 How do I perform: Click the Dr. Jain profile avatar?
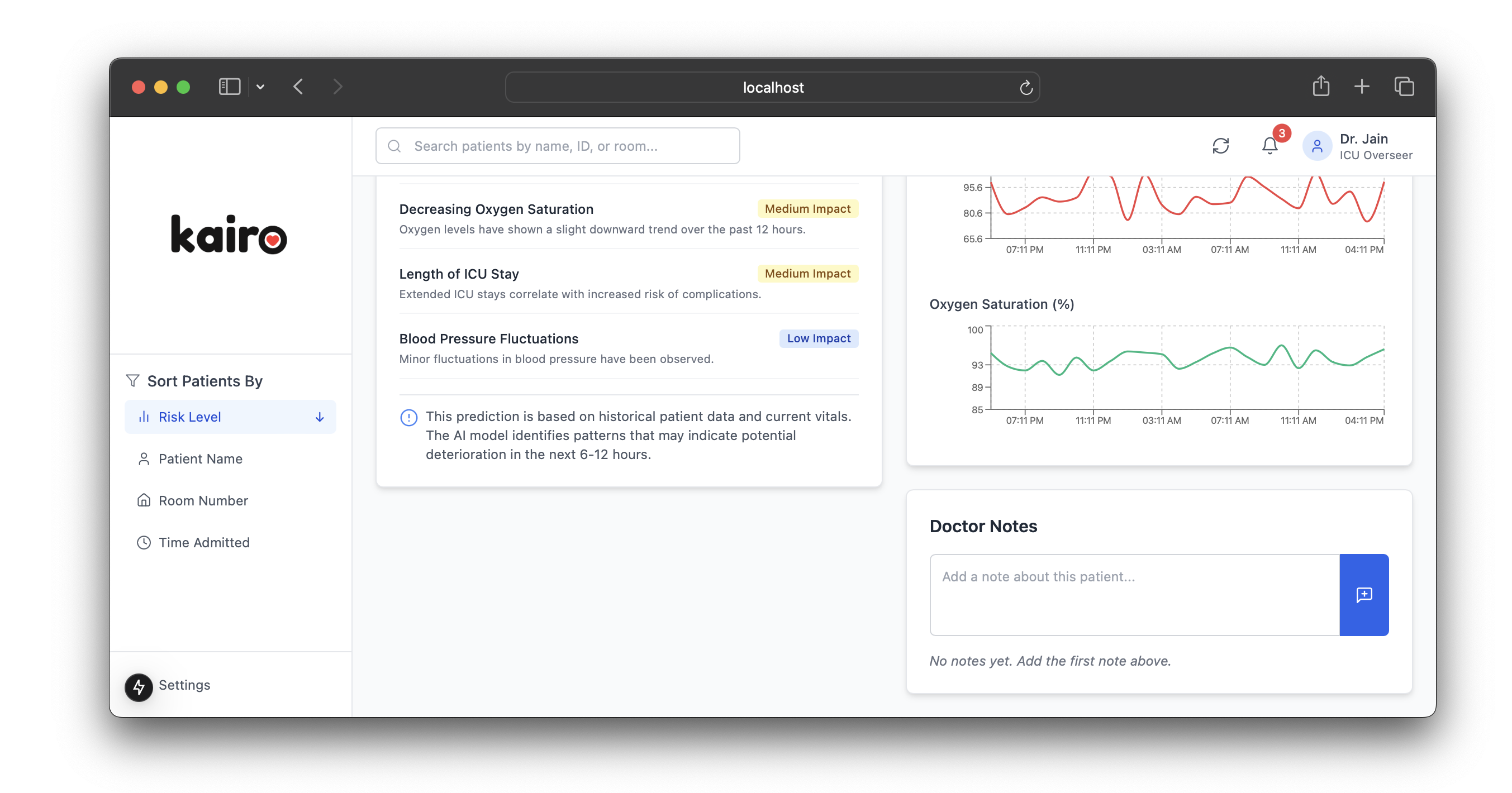1316,146
